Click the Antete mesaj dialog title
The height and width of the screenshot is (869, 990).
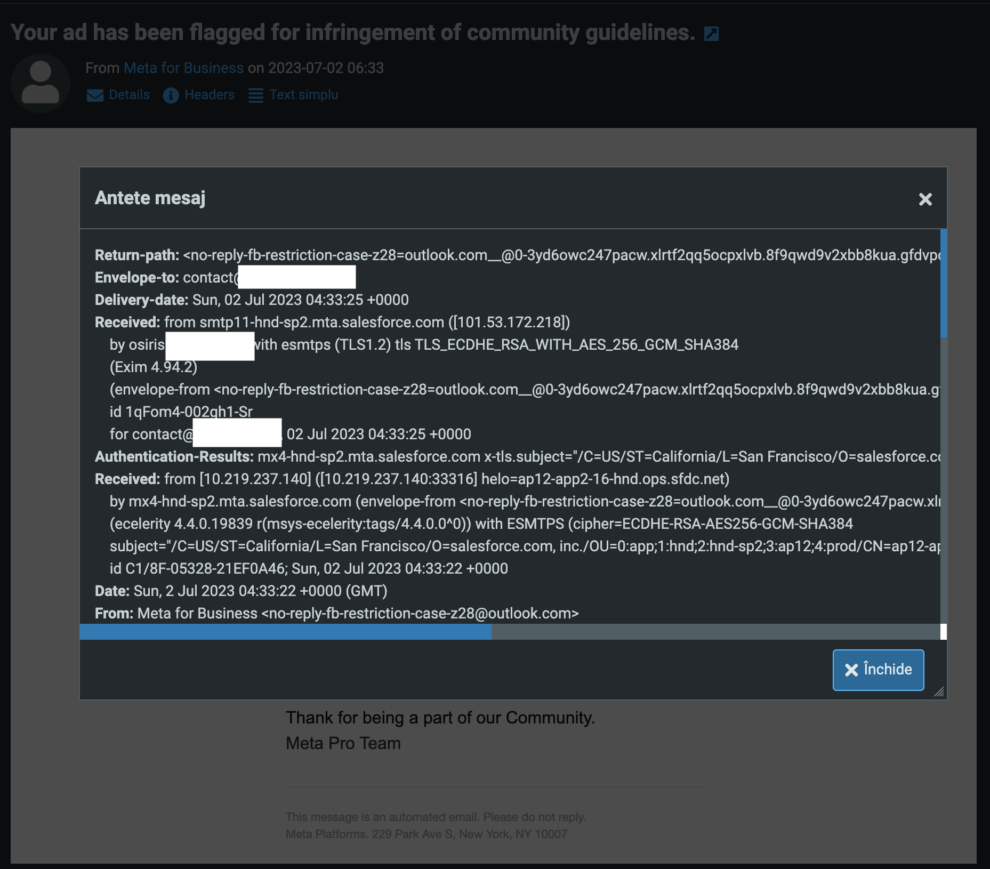click(x=150, y=198)
